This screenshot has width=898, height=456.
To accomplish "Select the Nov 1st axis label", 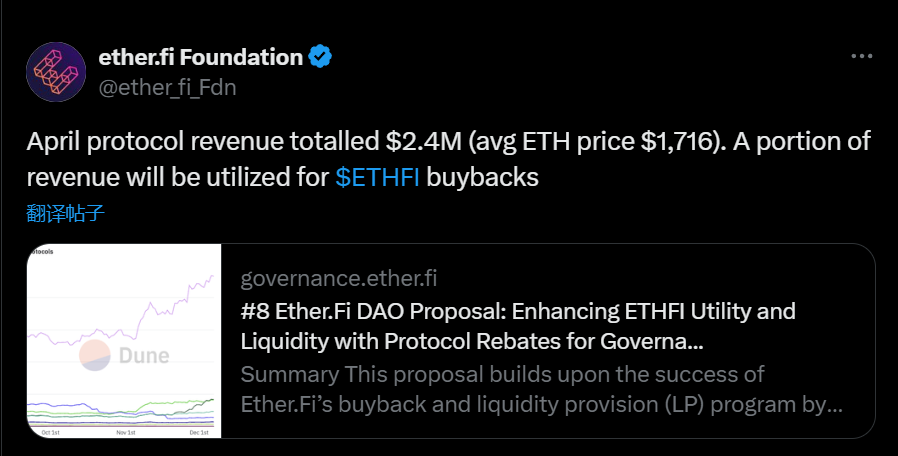I will 126,433.
